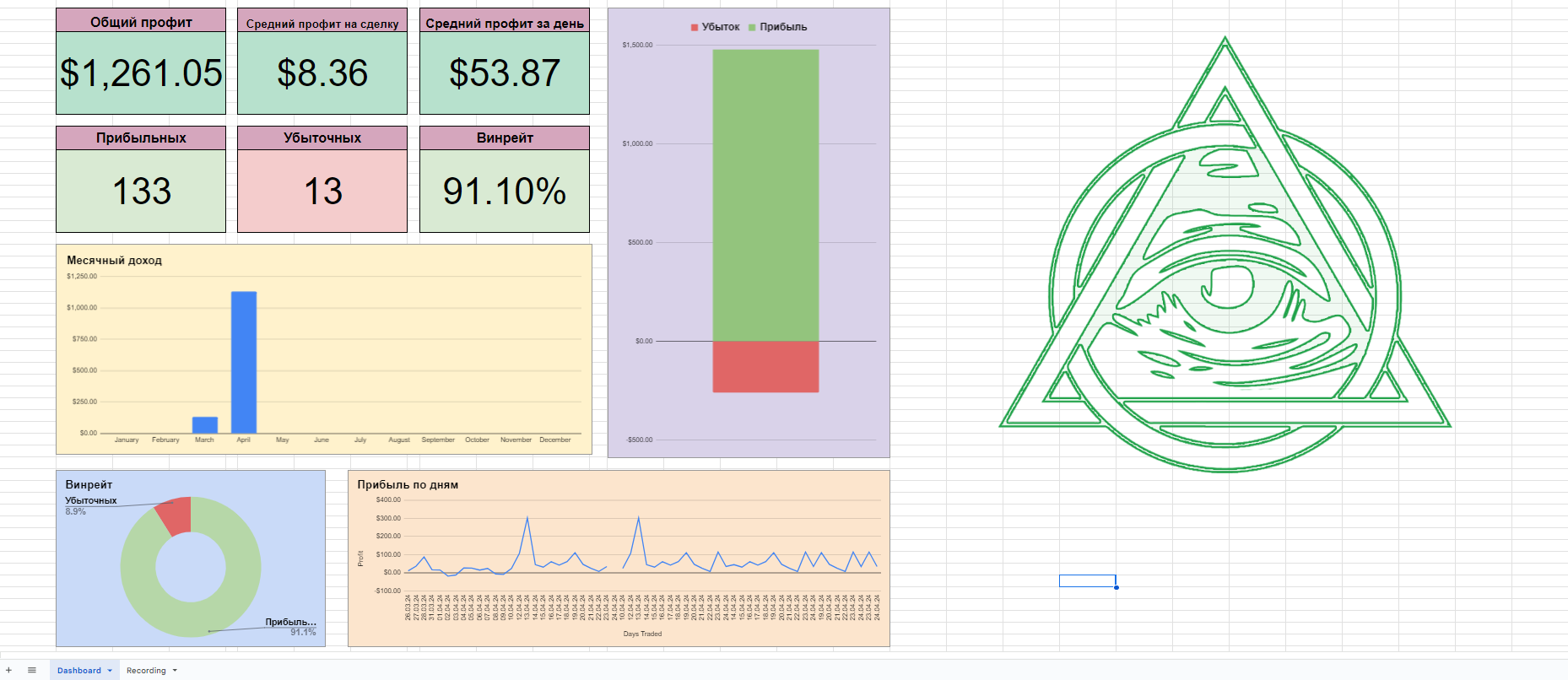Click the "-$100.00" axis value
The width and height of the screenshot is (1568, 680).
coord(387,591)
